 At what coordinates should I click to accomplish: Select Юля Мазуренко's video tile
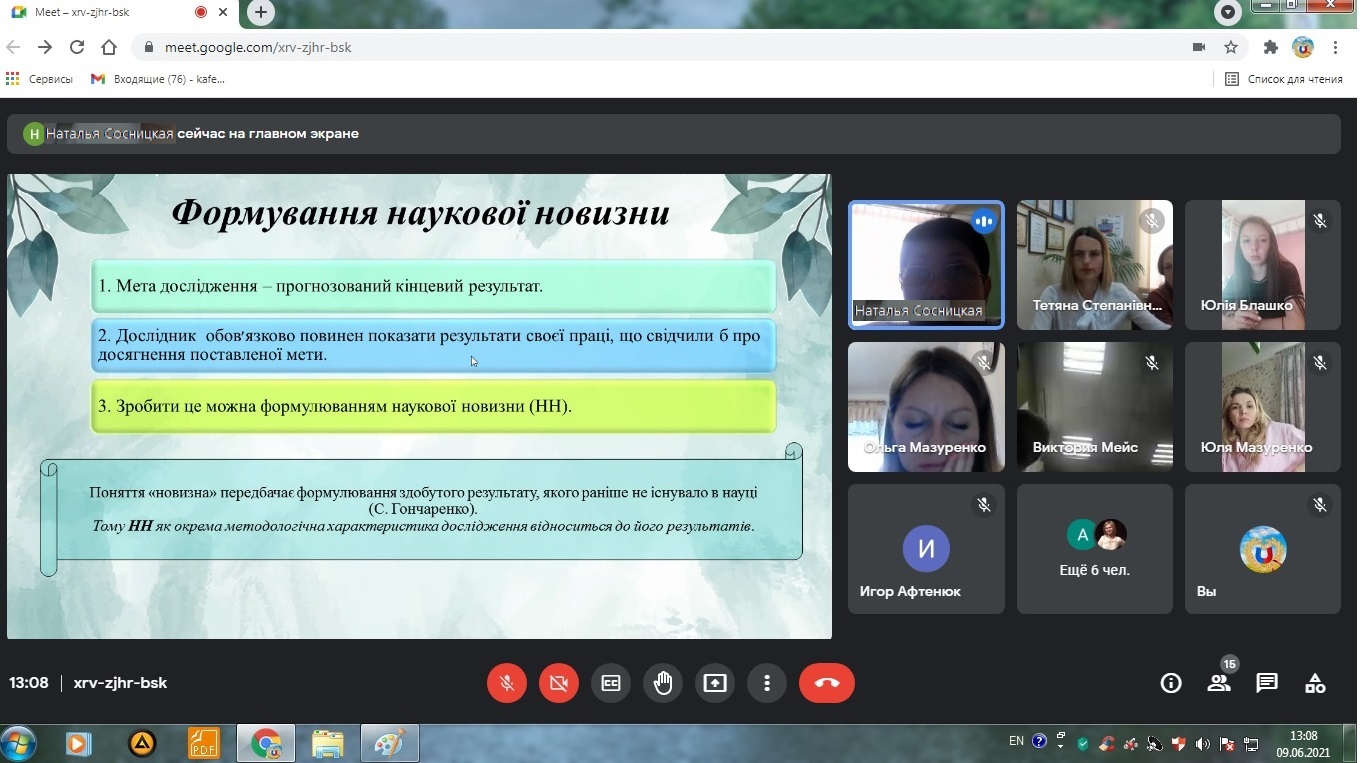1263,407
